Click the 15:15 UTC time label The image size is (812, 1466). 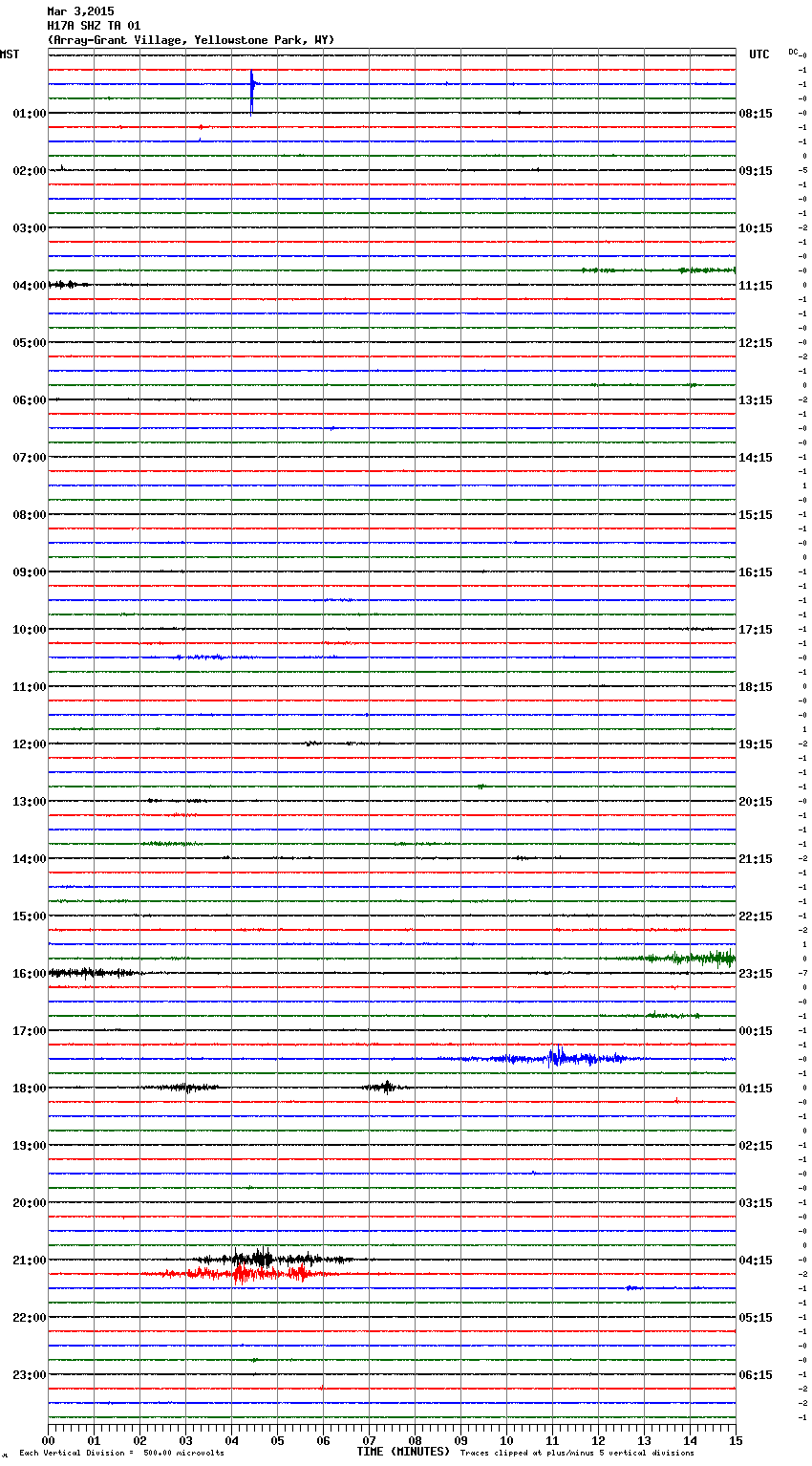pyautogui.click(x=756, y=515)
